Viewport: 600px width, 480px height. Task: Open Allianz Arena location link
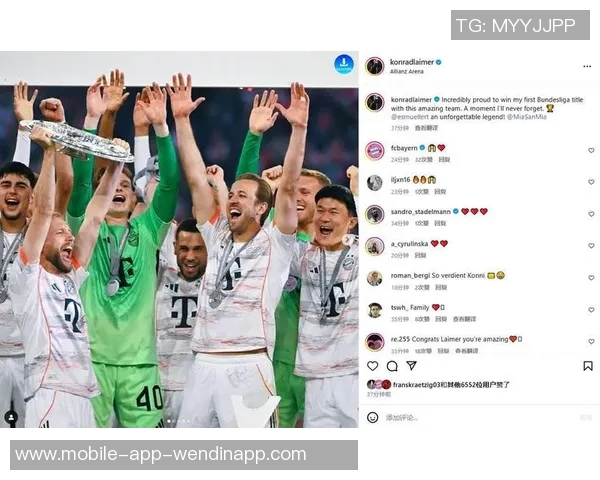tap(407, 72)
